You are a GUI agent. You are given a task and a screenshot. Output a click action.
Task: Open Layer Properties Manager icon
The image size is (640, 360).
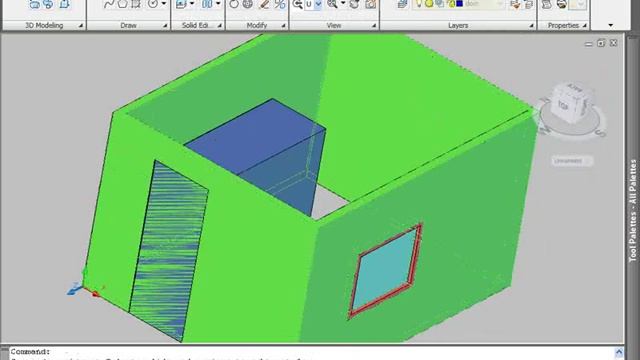[x=402, y=4]
